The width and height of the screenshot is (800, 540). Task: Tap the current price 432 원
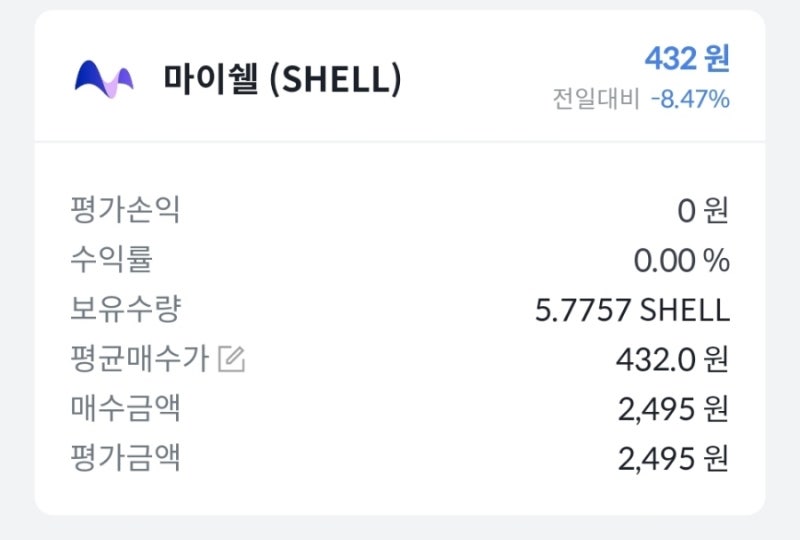[x=686, y=59]
